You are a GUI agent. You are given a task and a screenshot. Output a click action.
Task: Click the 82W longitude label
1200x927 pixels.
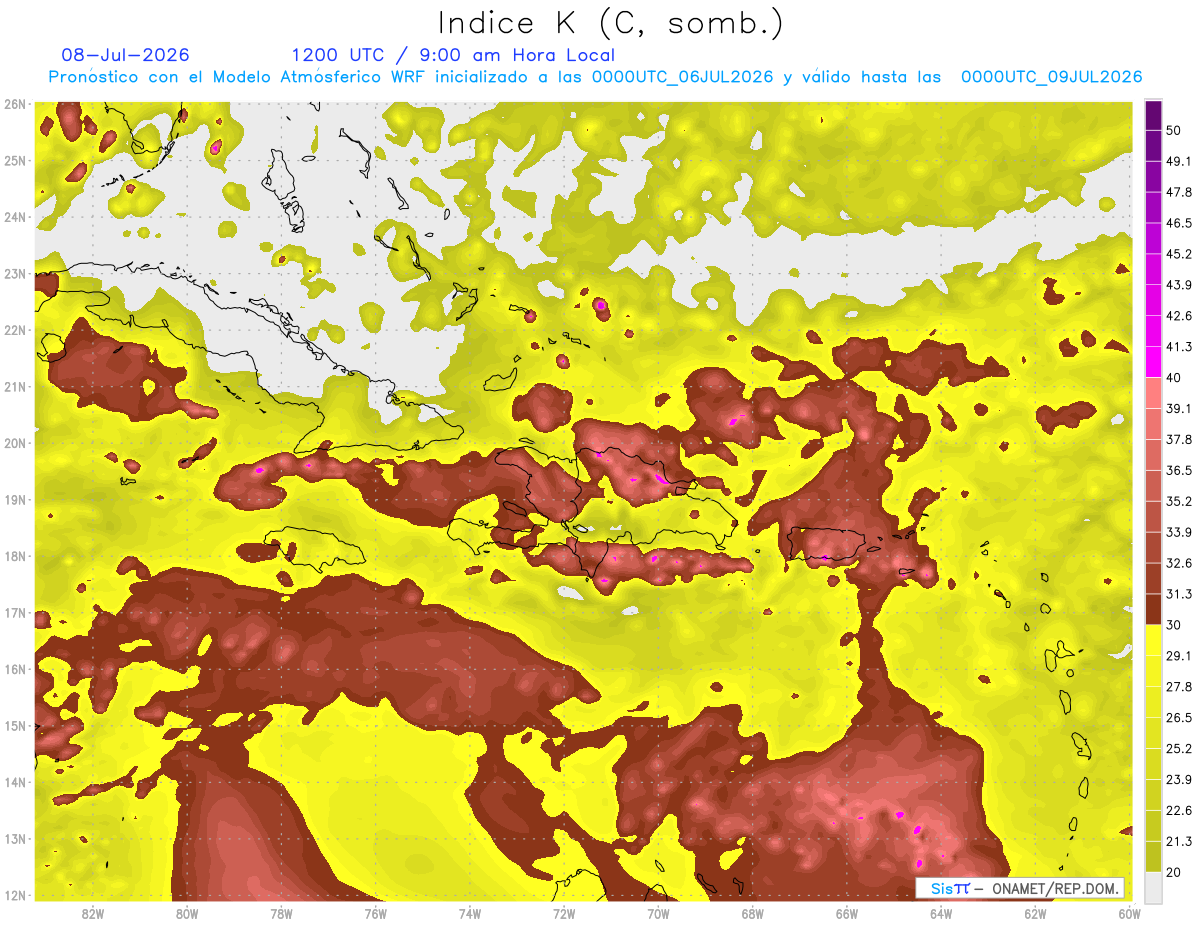pos(93,914)
